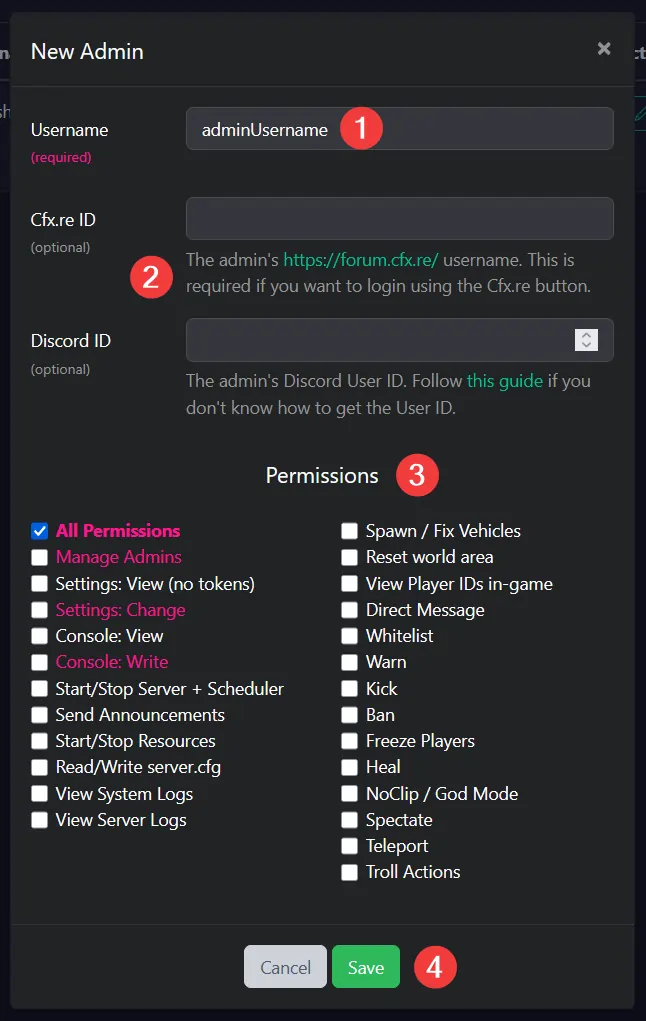Check Read/Write server.cfg permission
Screen dimensions: 646x1021
[40, 767]
